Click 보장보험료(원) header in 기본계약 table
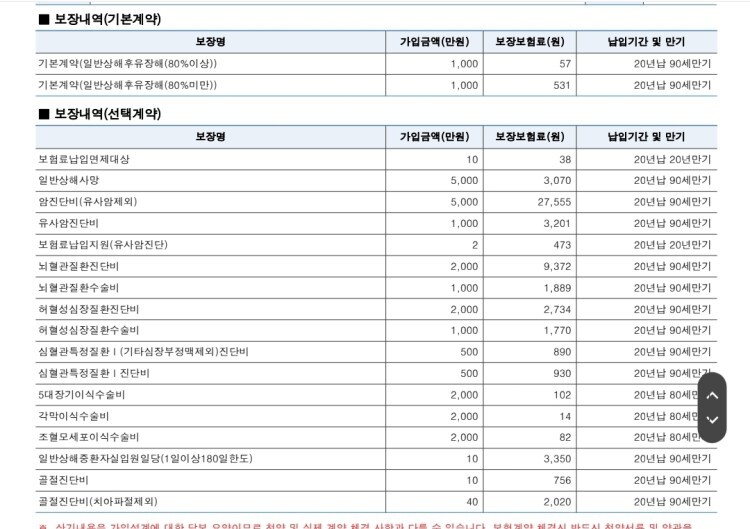 [529, 42]
